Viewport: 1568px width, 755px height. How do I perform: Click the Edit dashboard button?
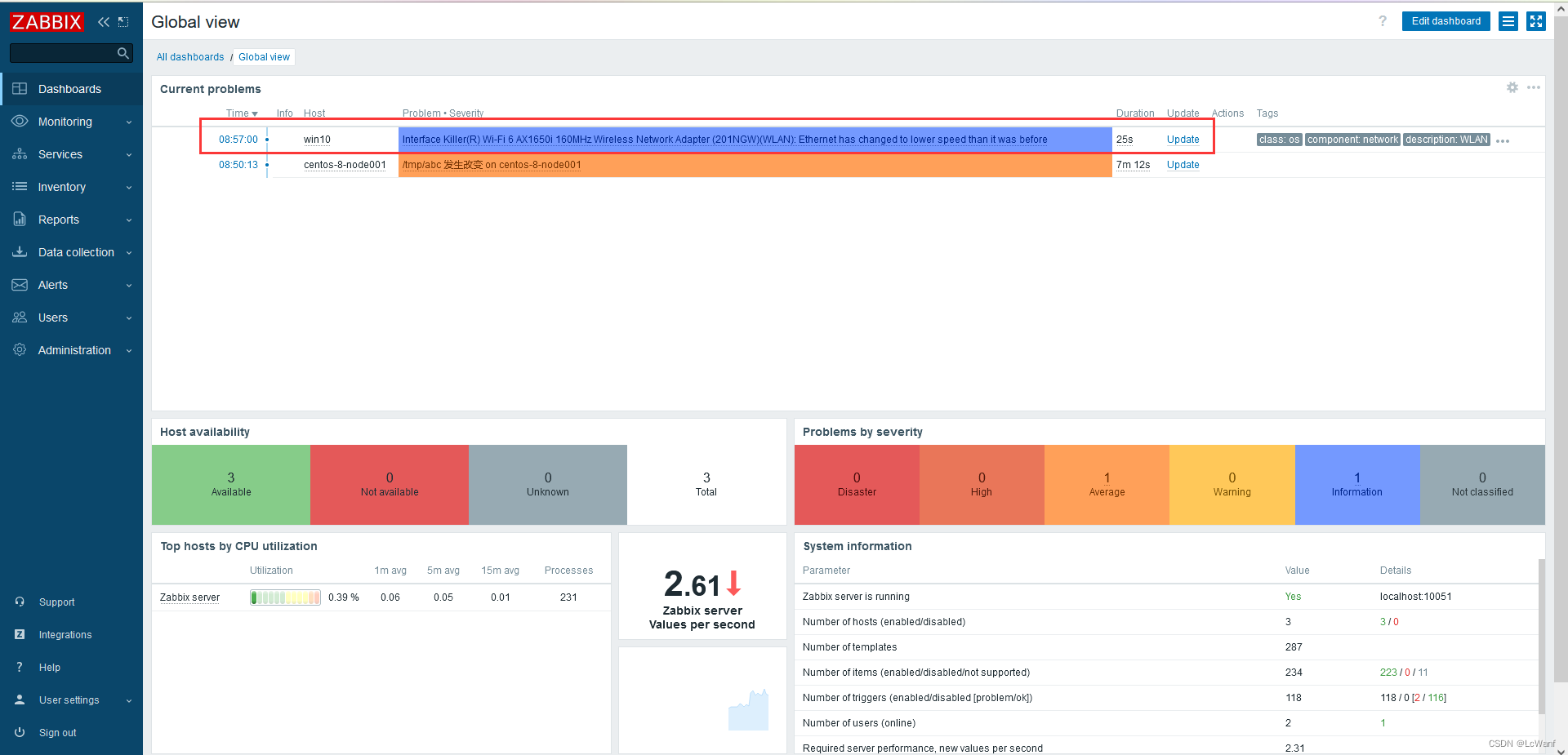(1445, 21)
